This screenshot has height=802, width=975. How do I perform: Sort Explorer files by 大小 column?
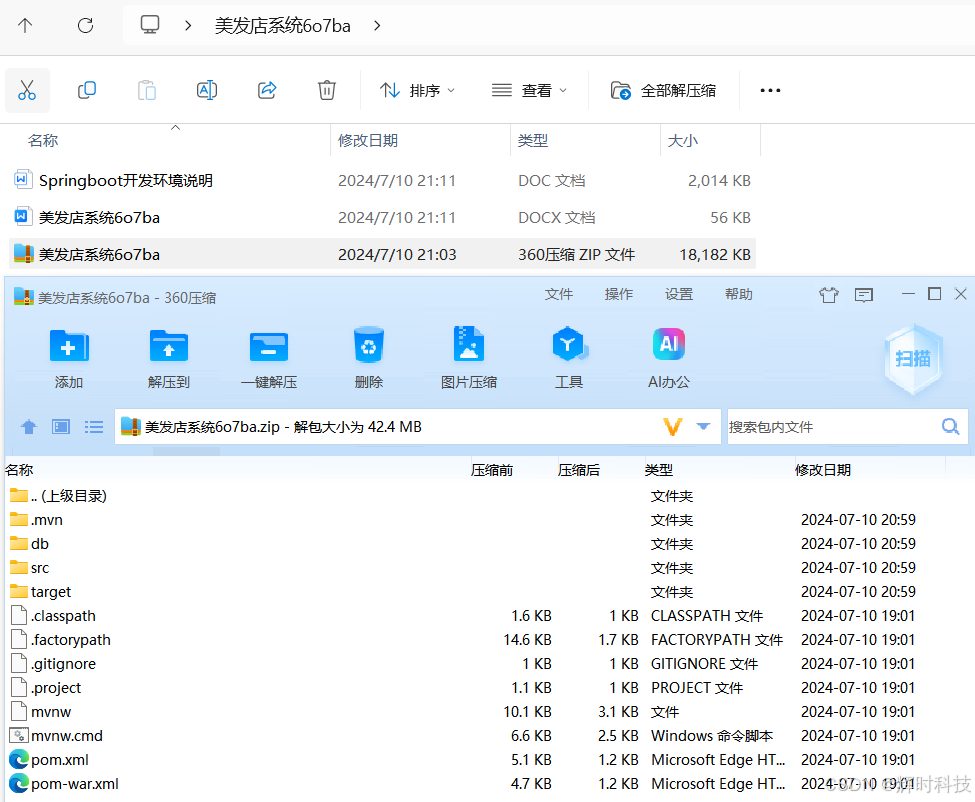pos(682,141)
